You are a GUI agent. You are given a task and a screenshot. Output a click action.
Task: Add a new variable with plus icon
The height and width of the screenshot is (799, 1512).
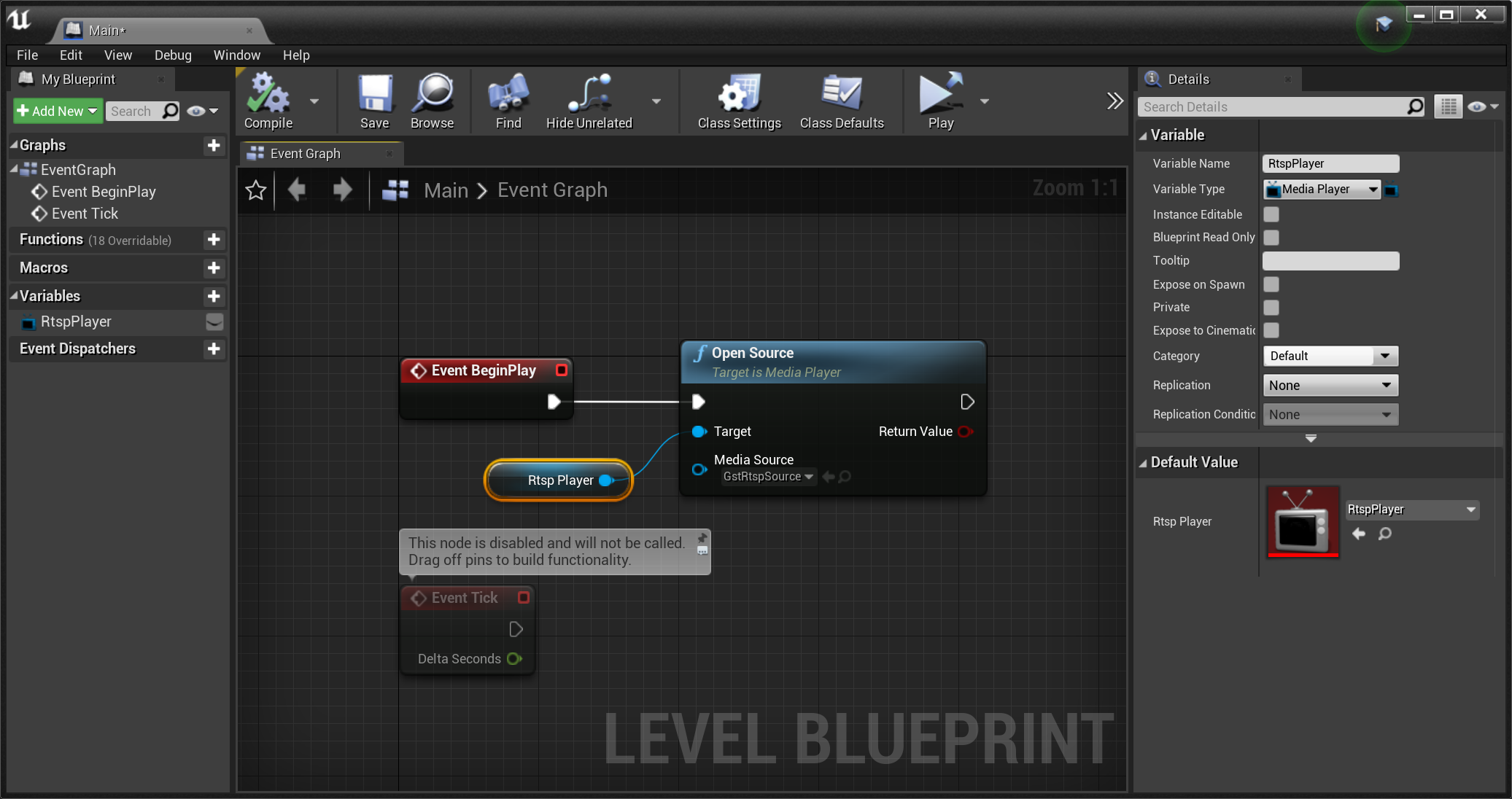214,296
